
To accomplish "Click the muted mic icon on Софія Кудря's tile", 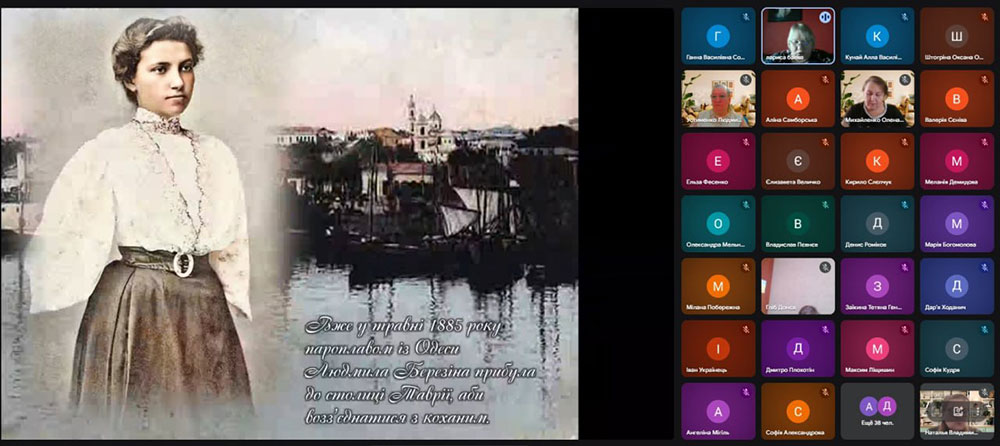I will coord(985,329).
